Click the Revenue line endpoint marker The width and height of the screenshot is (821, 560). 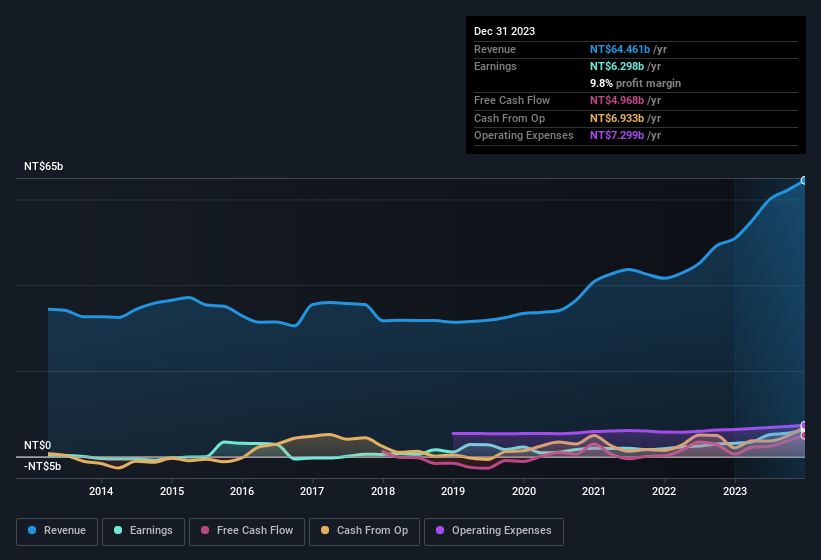pos(804,180)
